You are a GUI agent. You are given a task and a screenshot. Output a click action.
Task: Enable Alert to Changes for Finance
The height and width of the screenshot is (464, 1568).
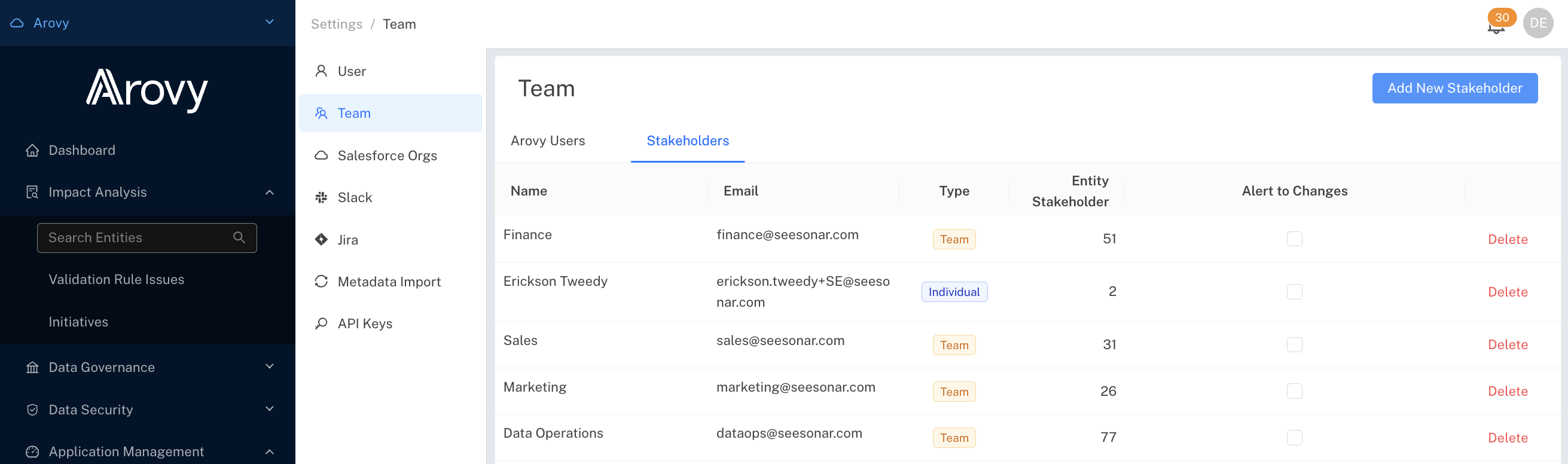point(1295,239)
